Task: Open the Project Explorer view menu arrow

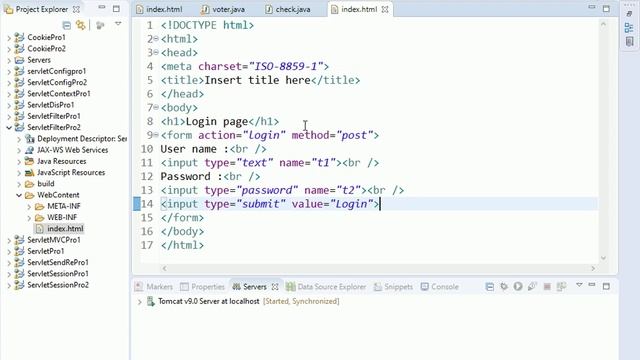Action: tap(118, 24)
